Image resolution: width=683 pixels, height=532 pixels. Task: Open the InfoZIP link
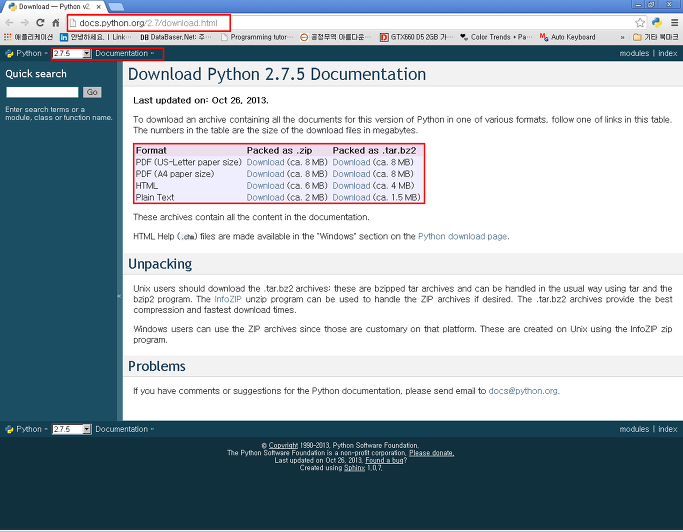tap(227, 299)
